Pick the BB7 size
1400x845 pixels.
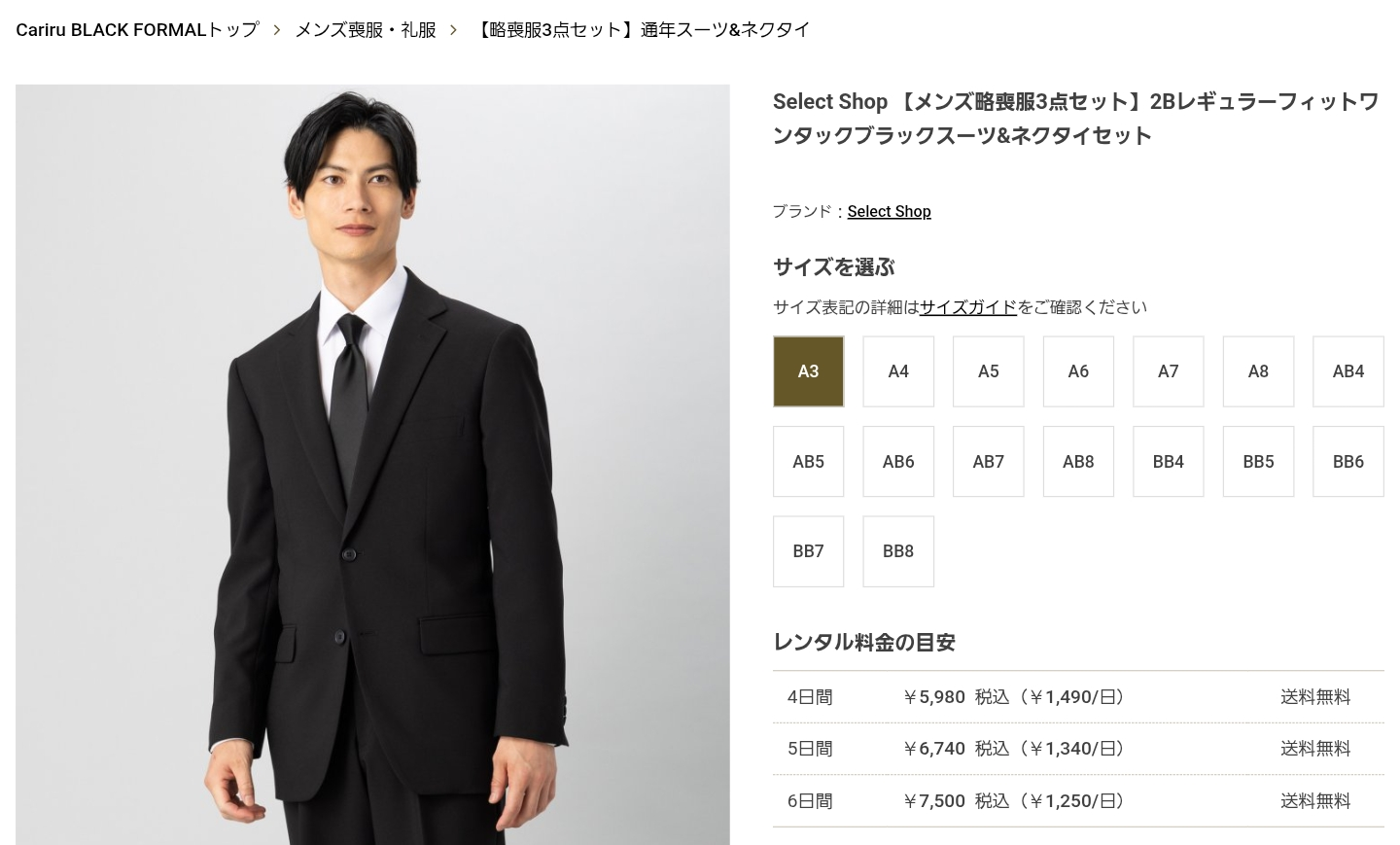pyautogui.click(x=808, y=551)
